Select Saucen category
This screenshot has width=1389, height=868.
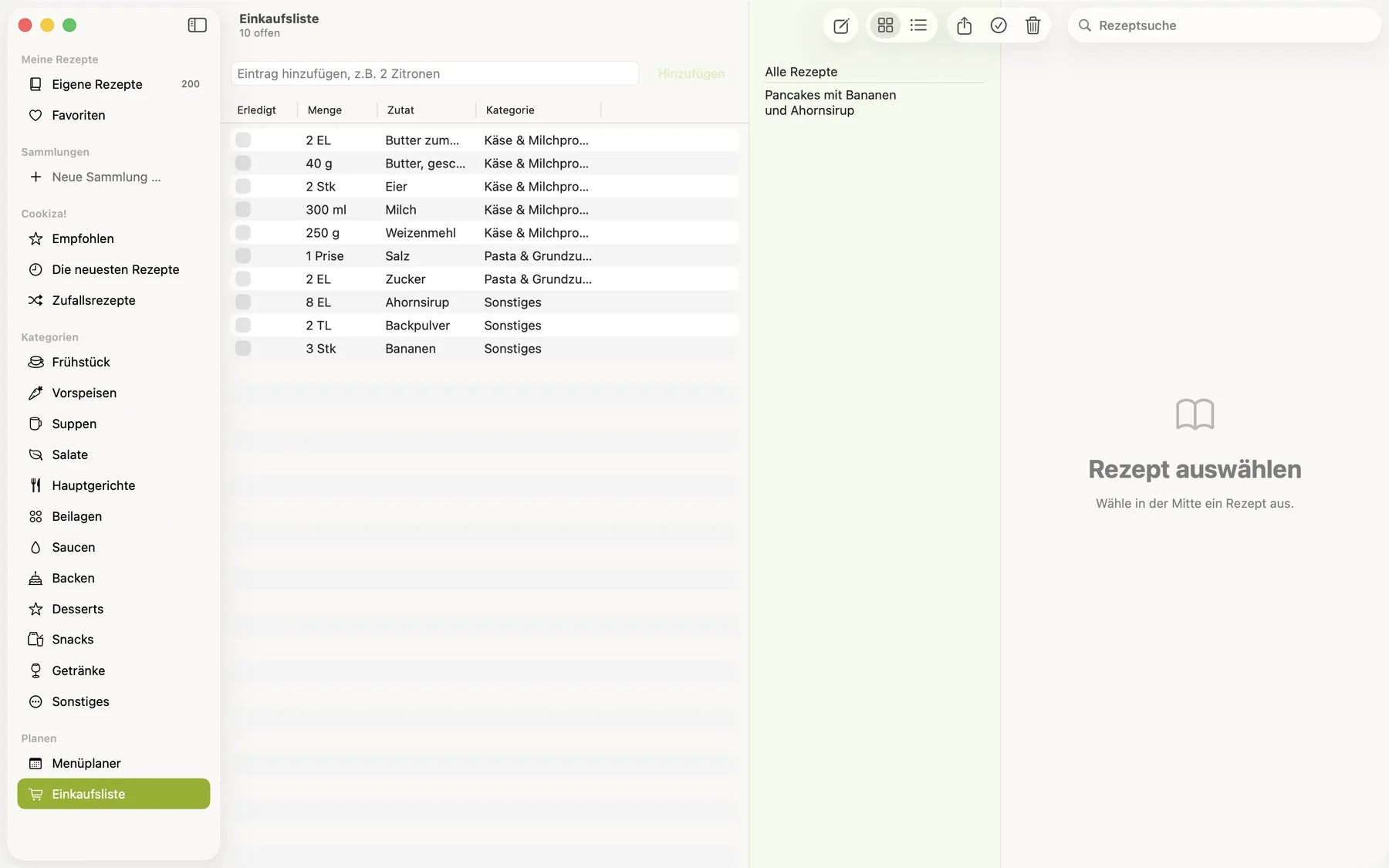pos(113,547)
